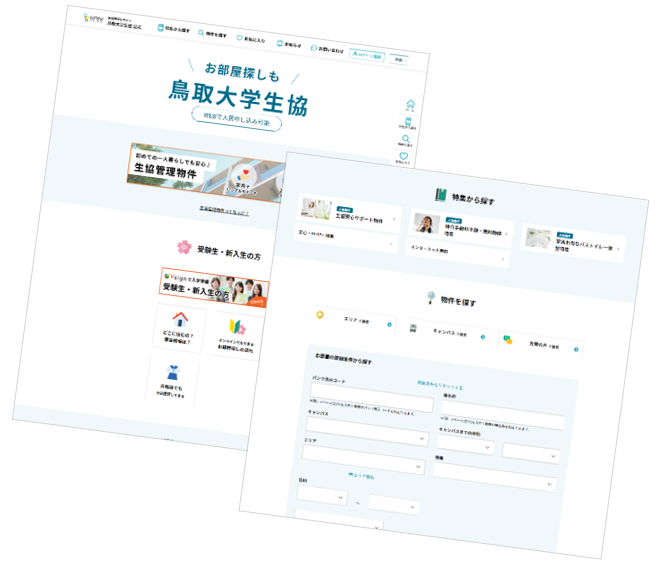Click the login button in the header
The width and height of the screenshot is (658, 567).
pos(366,57)
